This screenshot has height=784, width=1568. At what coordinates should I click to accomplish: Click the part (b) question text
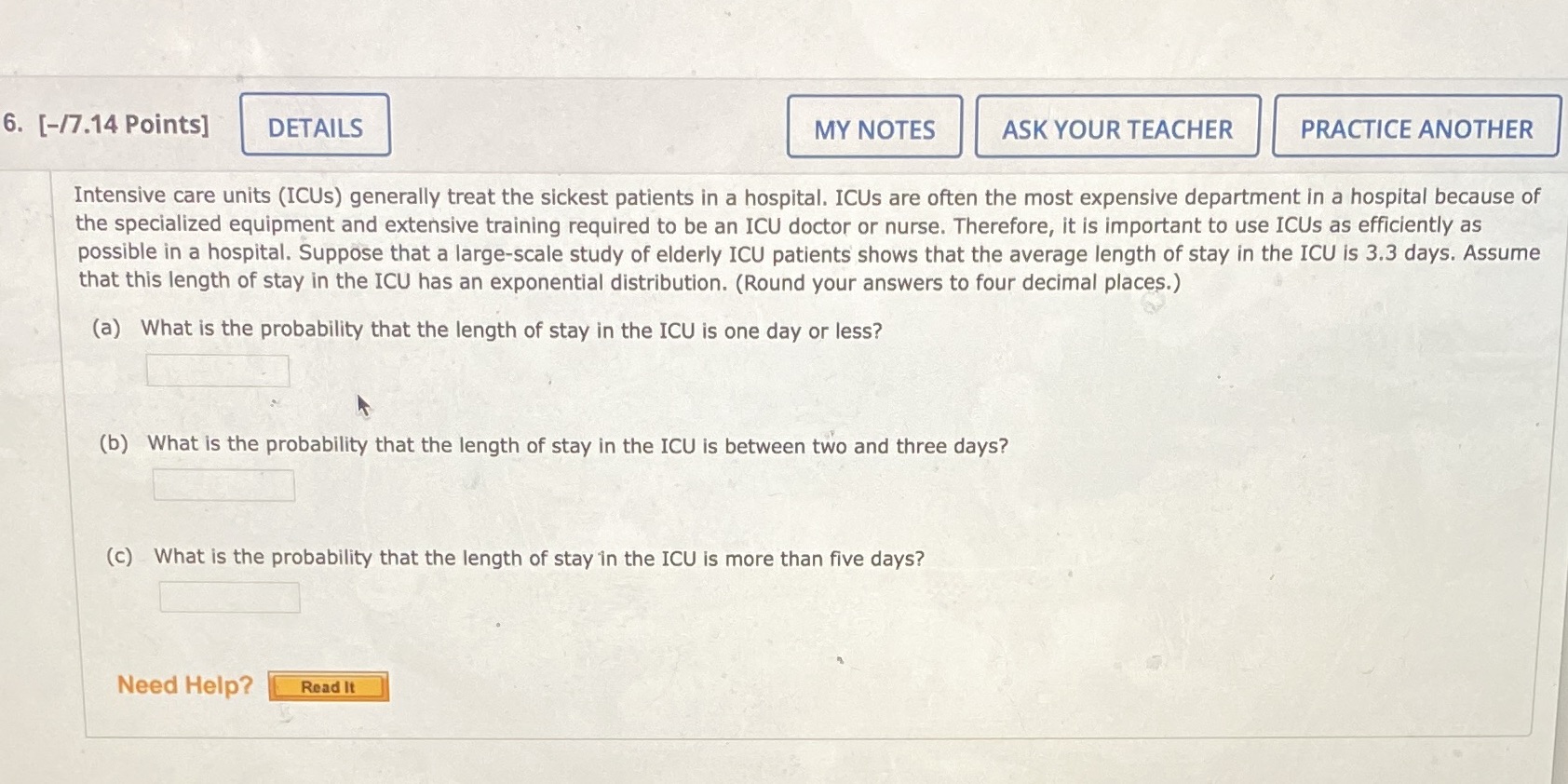pyautogui.click(x=576, y=444)
